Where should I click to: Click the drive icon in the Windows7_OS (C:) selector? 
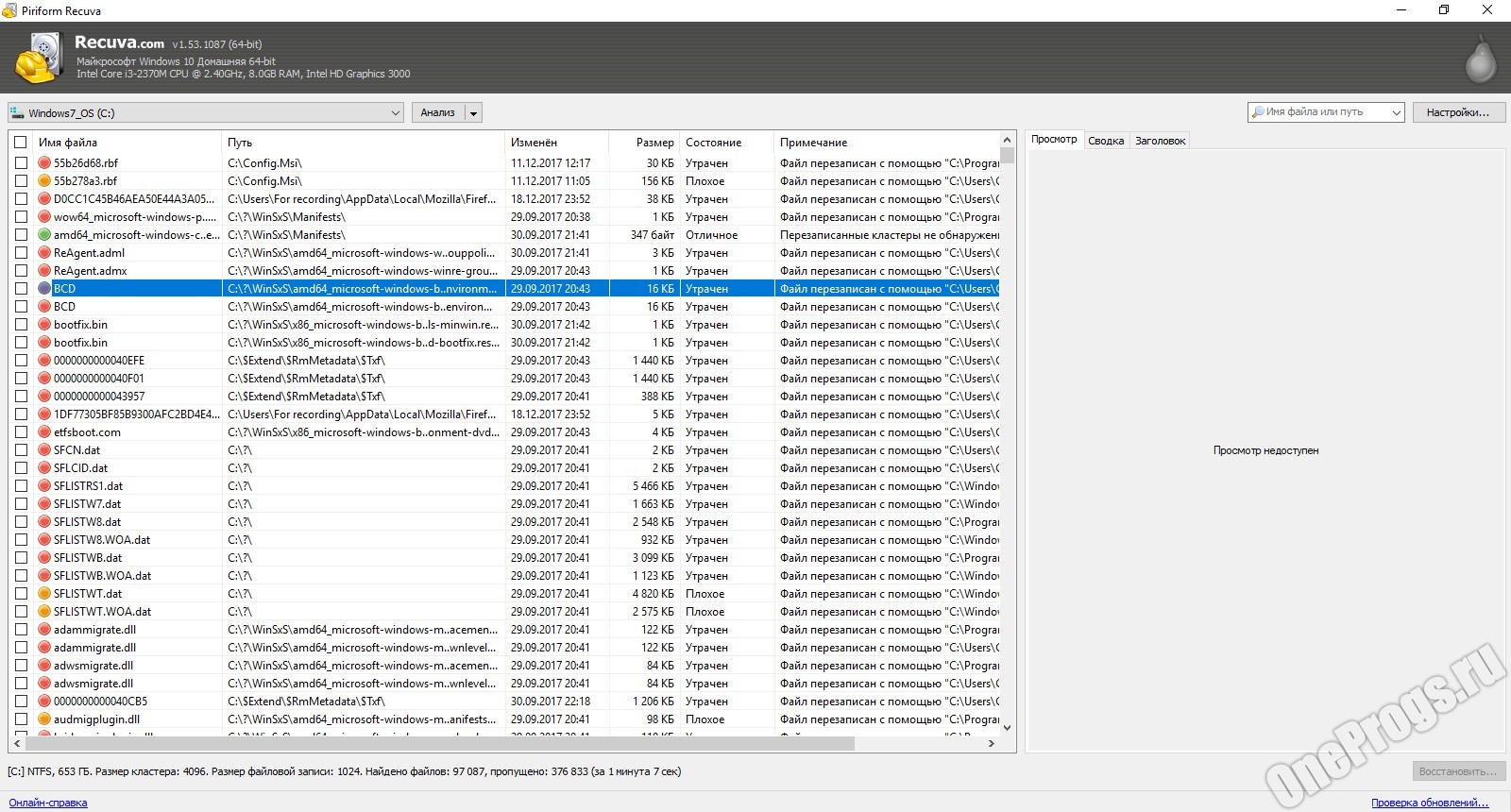(17, 112)
